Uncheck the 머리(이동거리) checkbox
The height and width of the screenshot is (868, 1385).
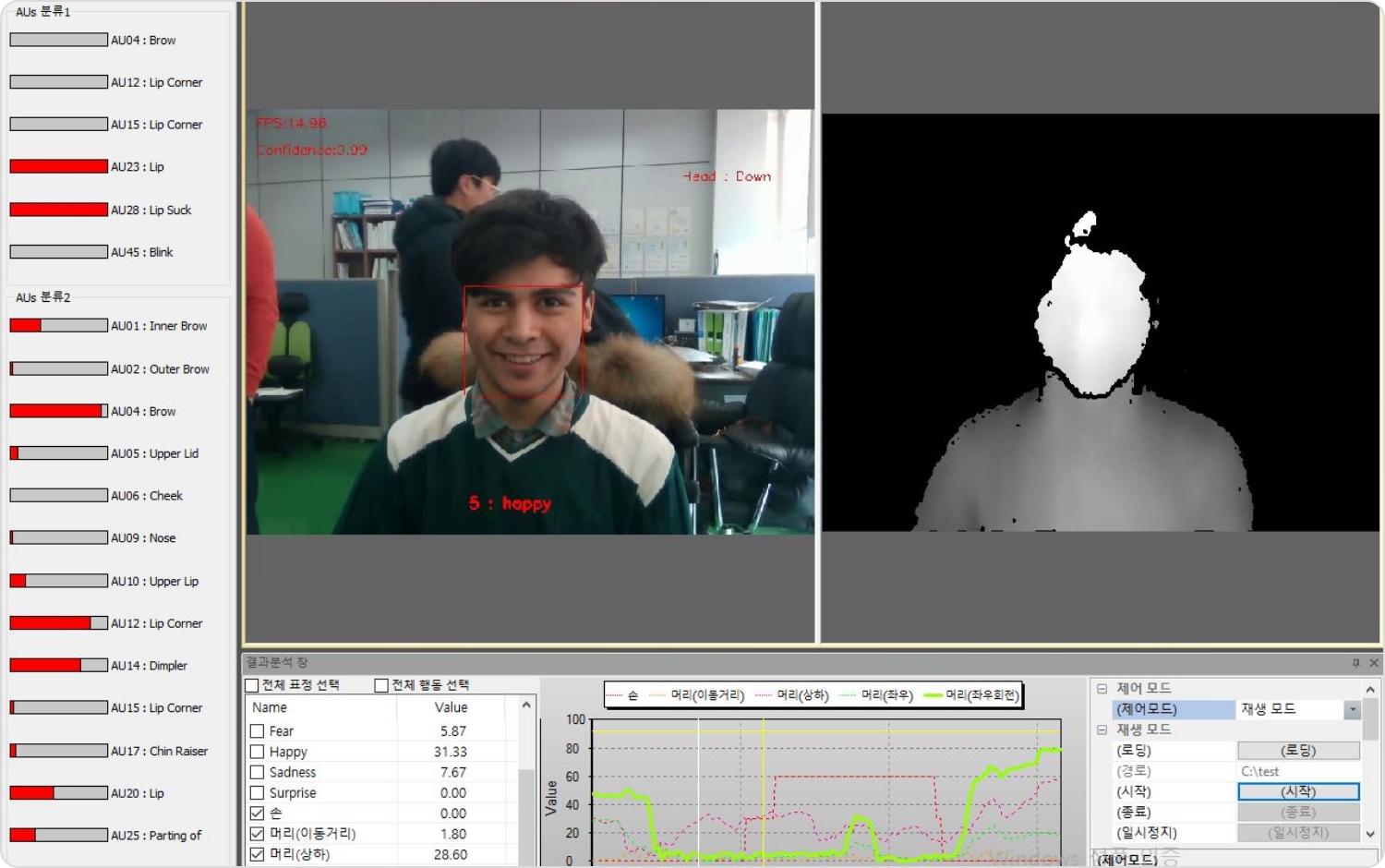[257, 834]
